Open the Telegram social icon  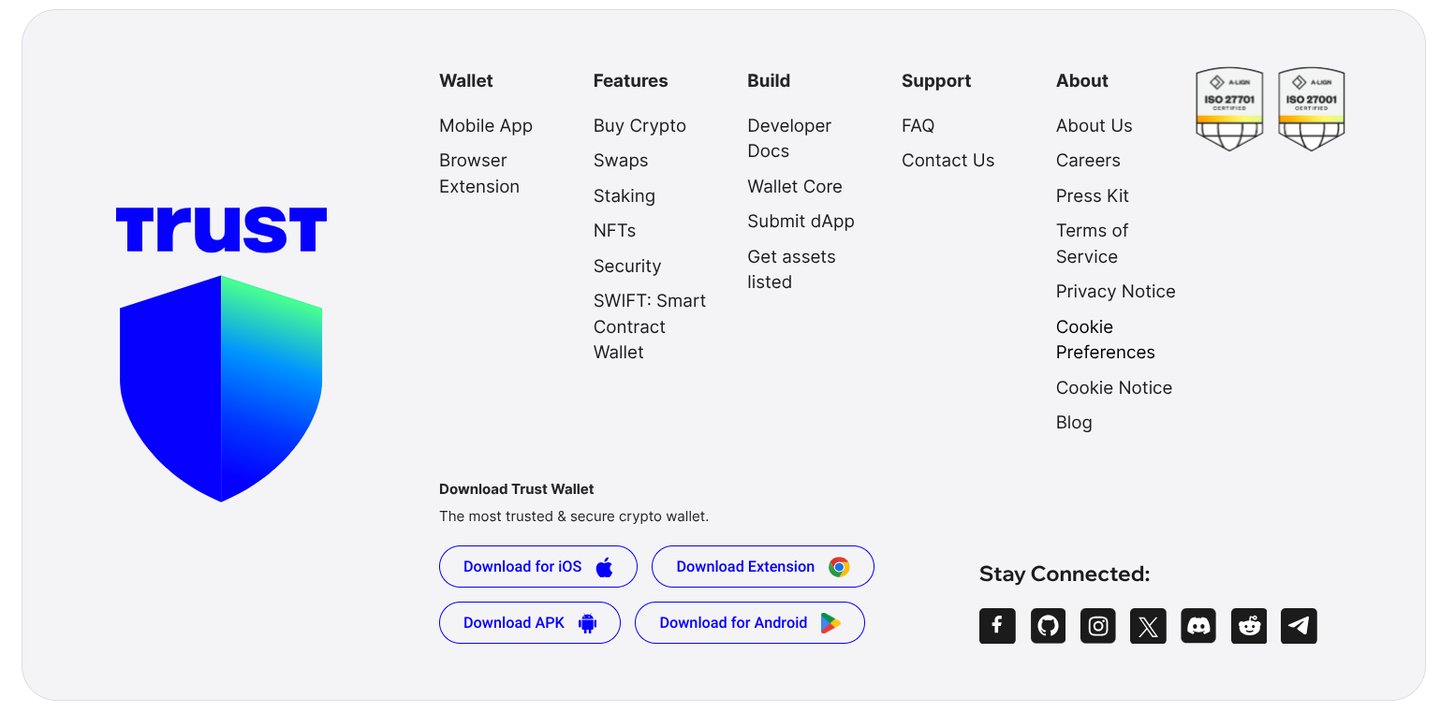tap(1299, 626)
